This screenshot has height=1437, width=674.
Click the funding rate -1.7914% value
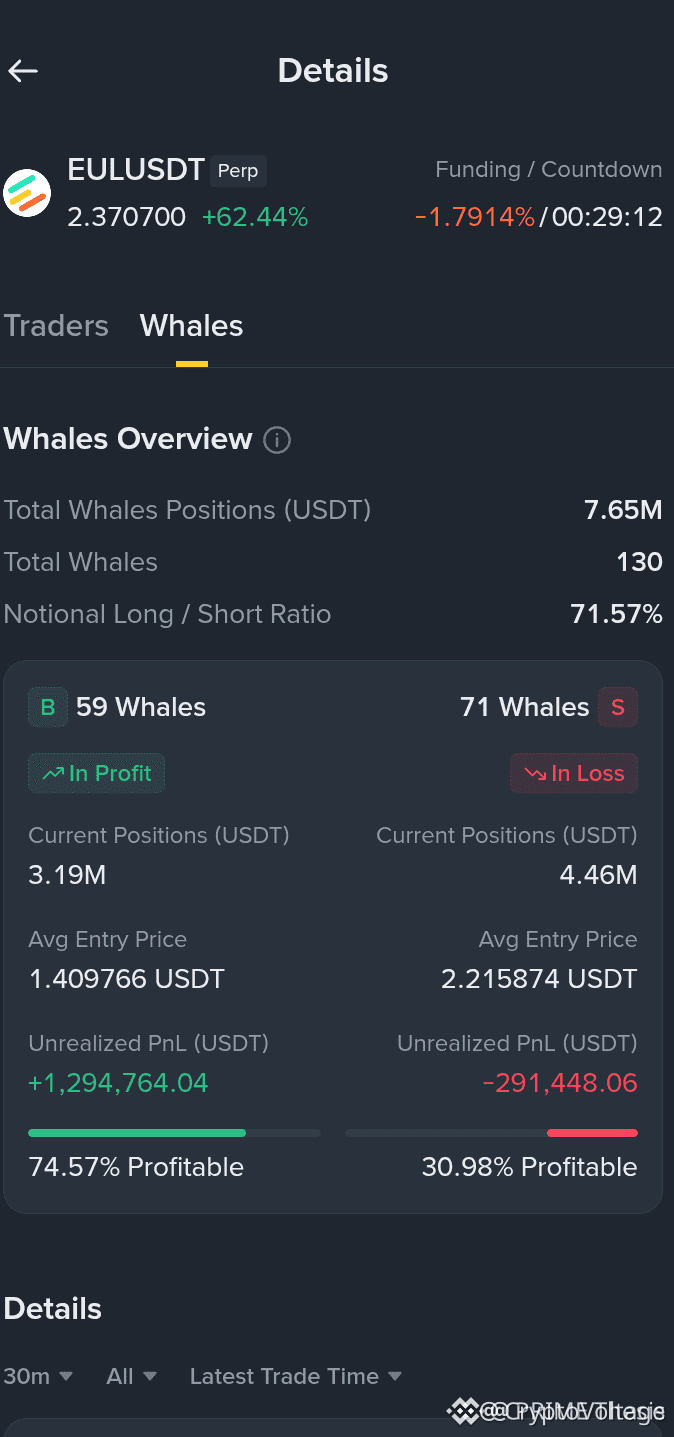click(475, 217)
